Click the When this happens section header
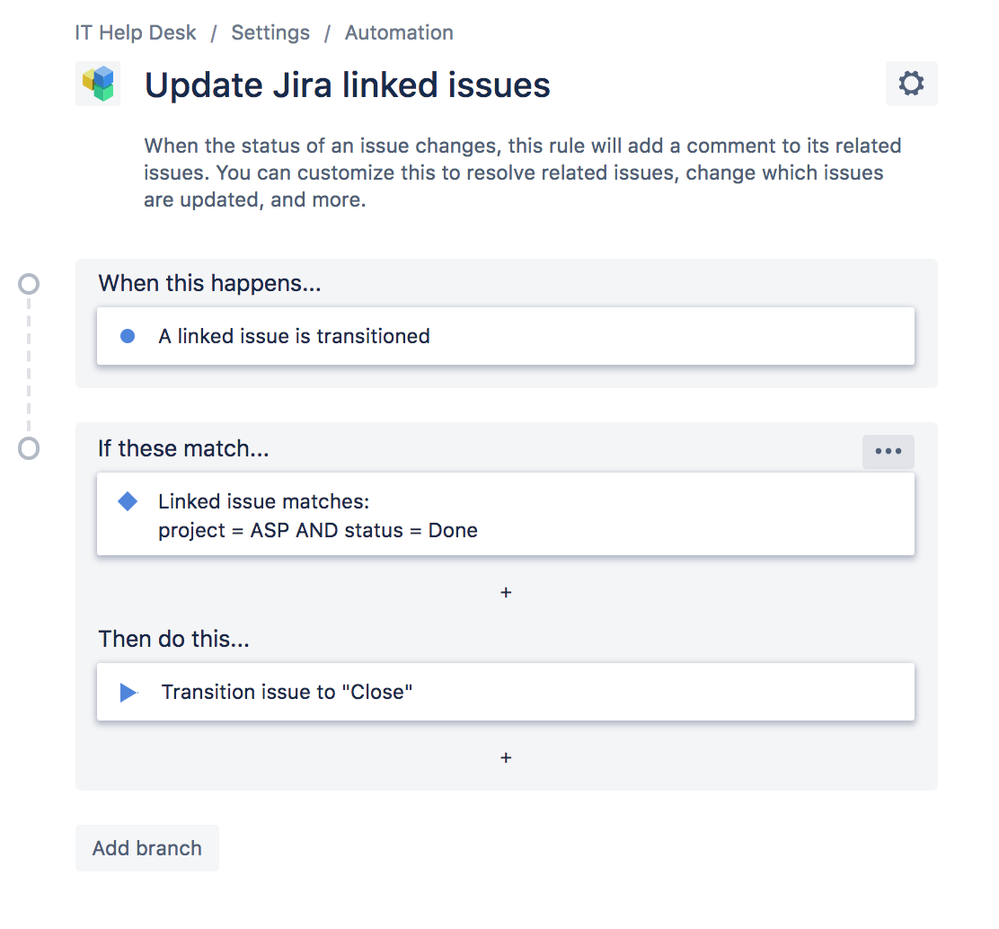This screenshot has width=999, height=929. click(x=209, y=283)
